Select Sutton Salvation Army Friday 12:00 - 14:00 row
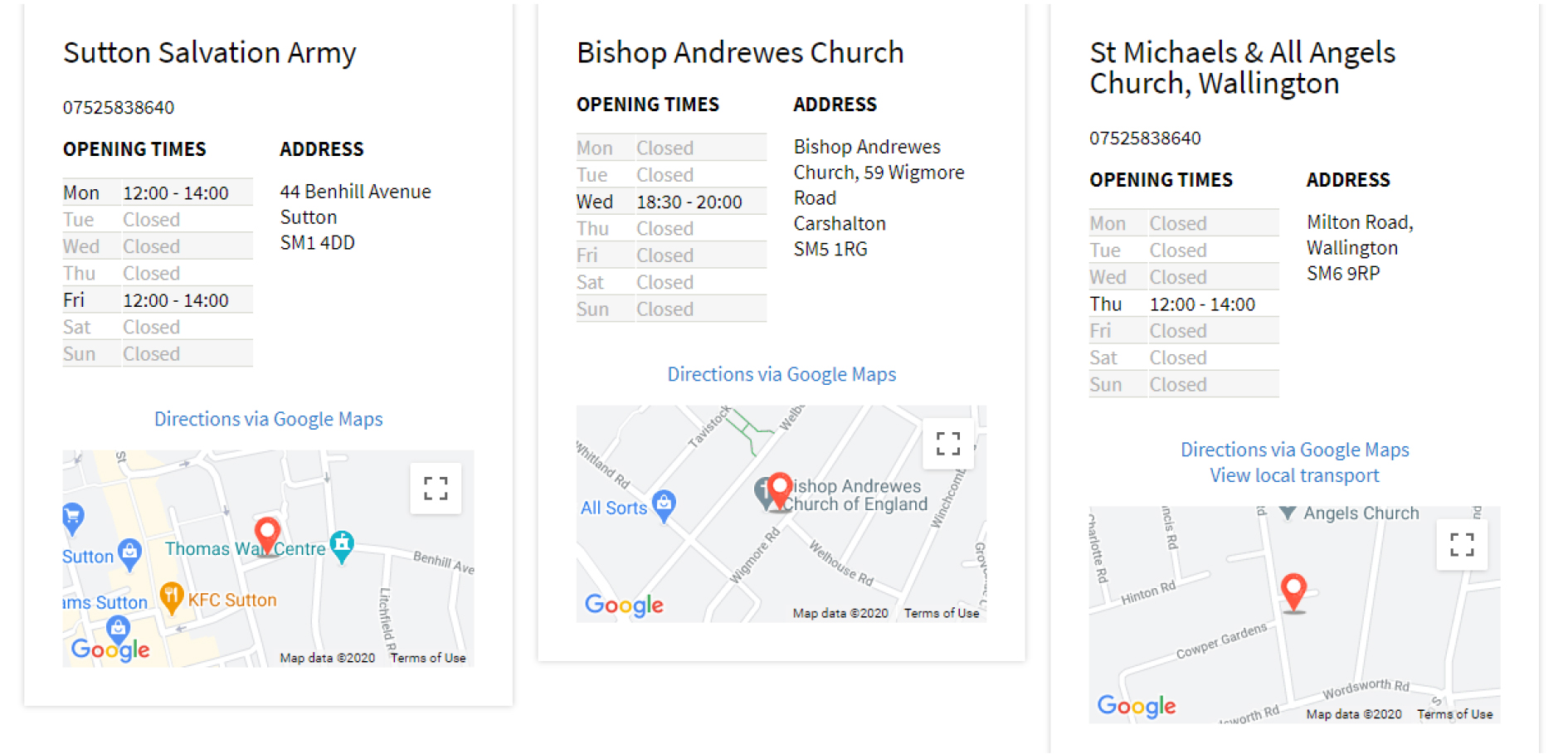Image resolution: width=1568 pixels, height=754 pixels. [x=158, y=300]
